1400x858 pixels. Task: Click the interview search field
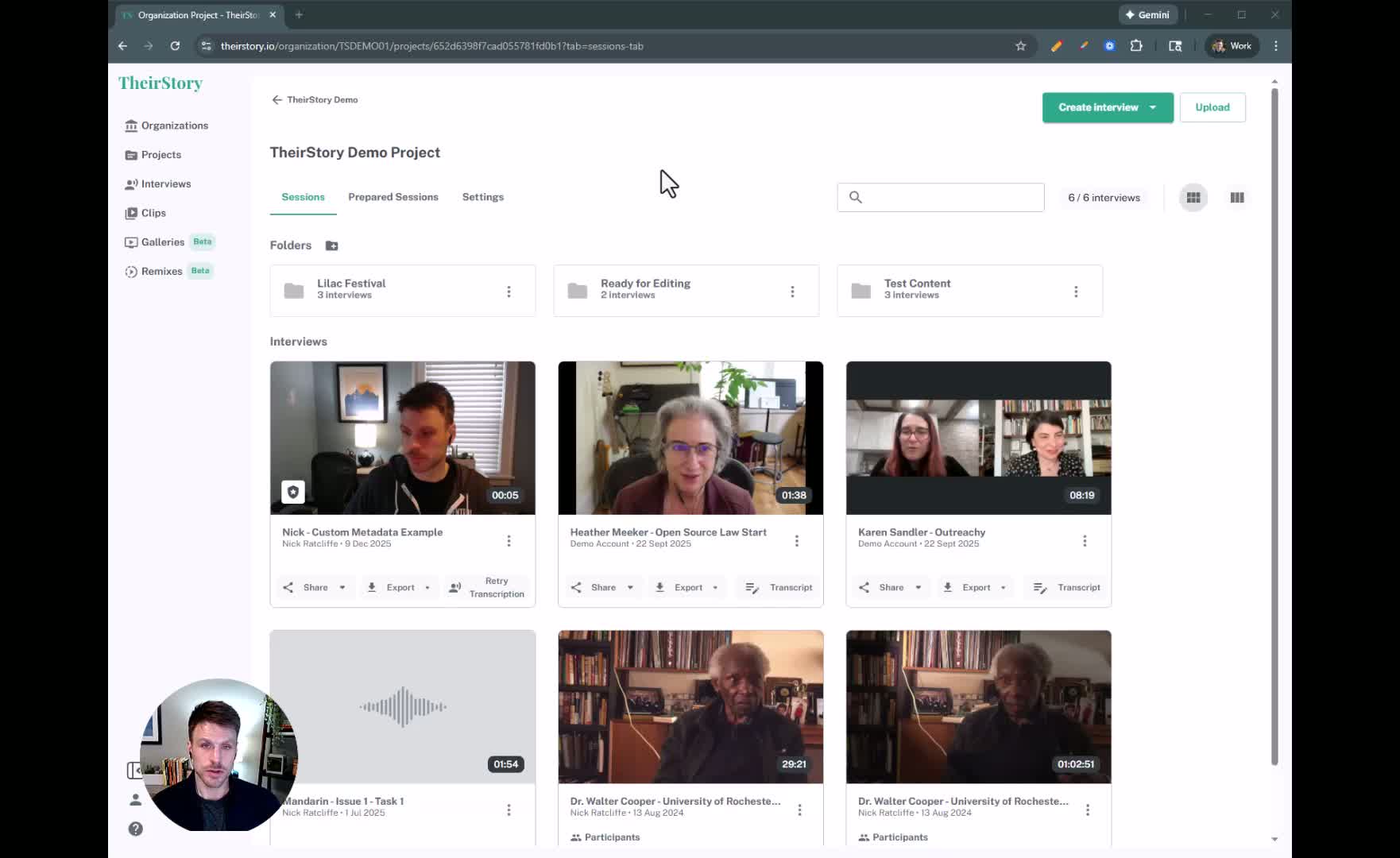point(941,198)
